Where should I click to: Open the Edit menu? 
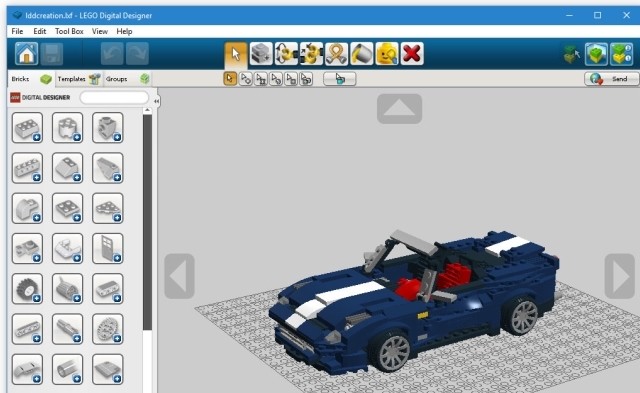coord(40,31)
